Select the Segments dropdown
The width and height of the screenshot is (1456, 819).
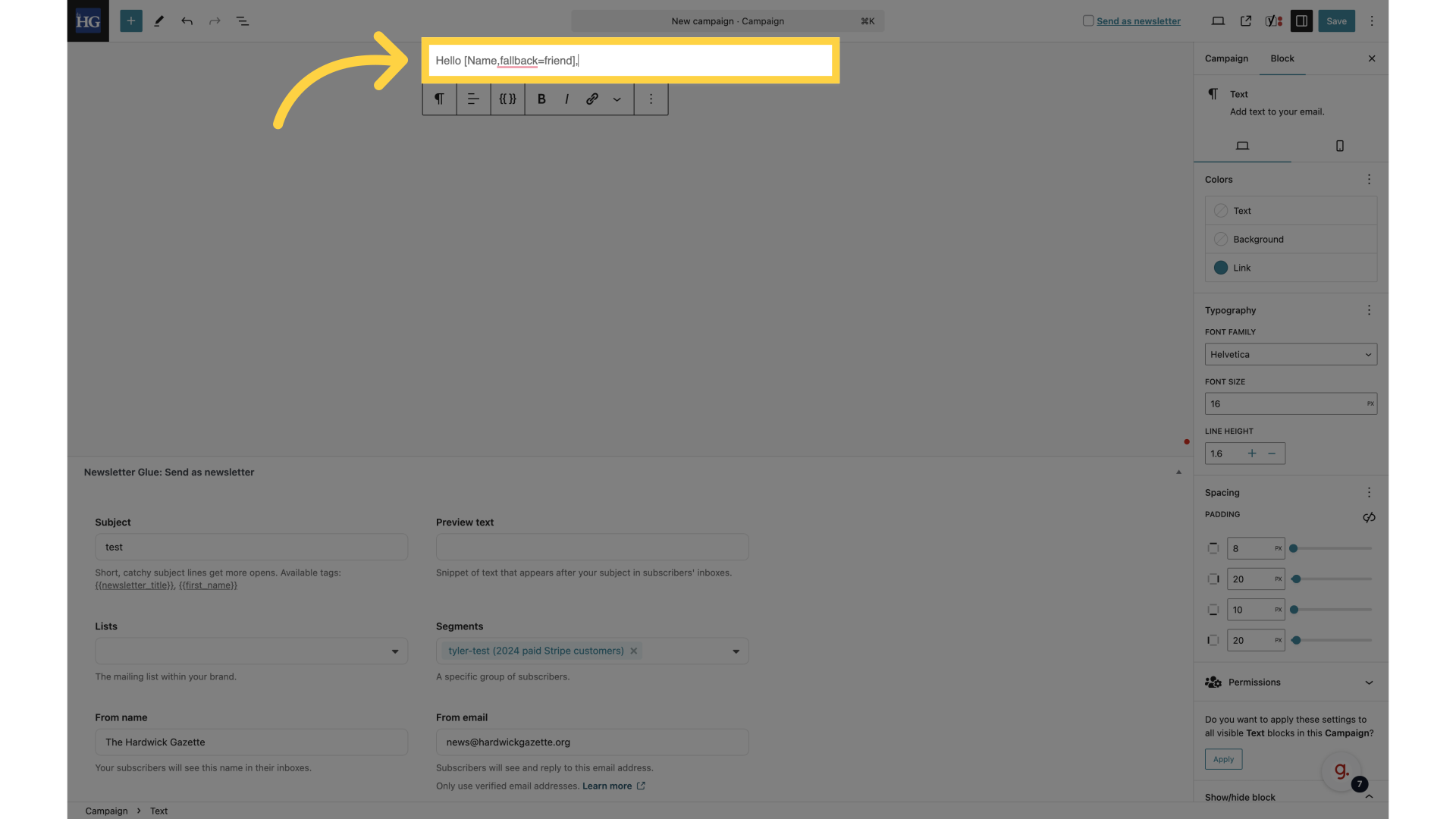(592, 651)
